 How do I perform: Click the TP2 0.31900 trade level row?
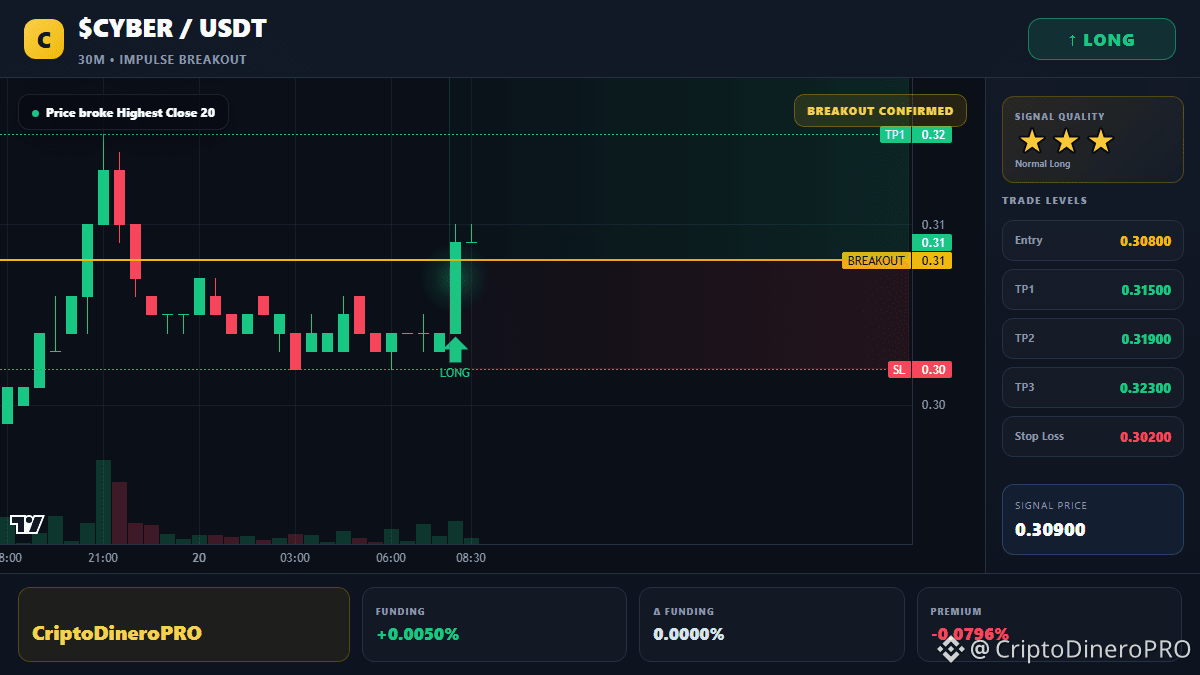pos(1093,339)
